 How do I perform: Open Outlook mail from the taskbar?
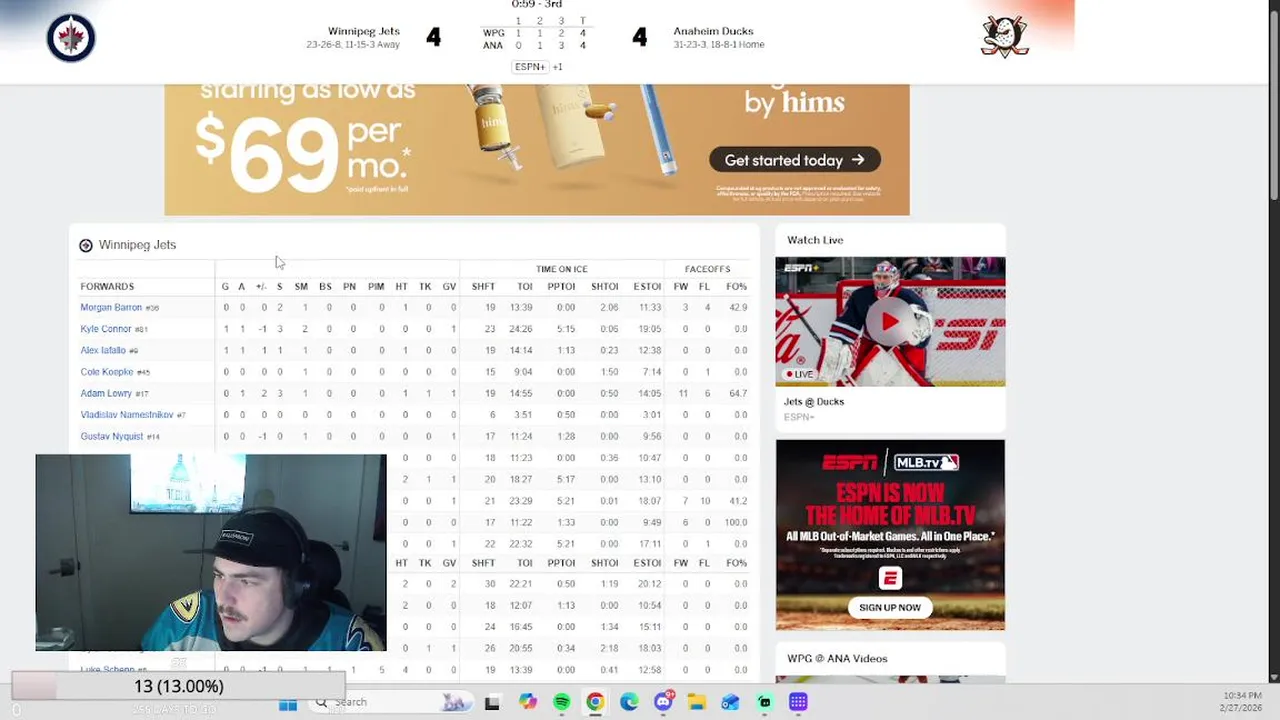[x=730, y=703]
